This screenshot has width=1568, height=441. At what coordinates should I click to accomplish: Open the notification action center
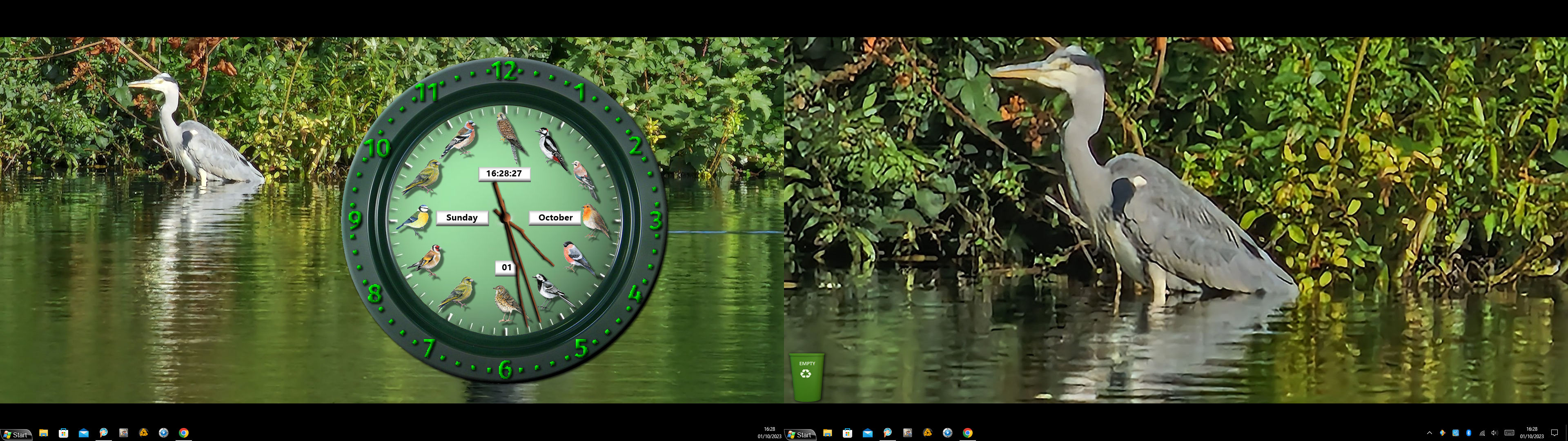[x=1554, y=433]
